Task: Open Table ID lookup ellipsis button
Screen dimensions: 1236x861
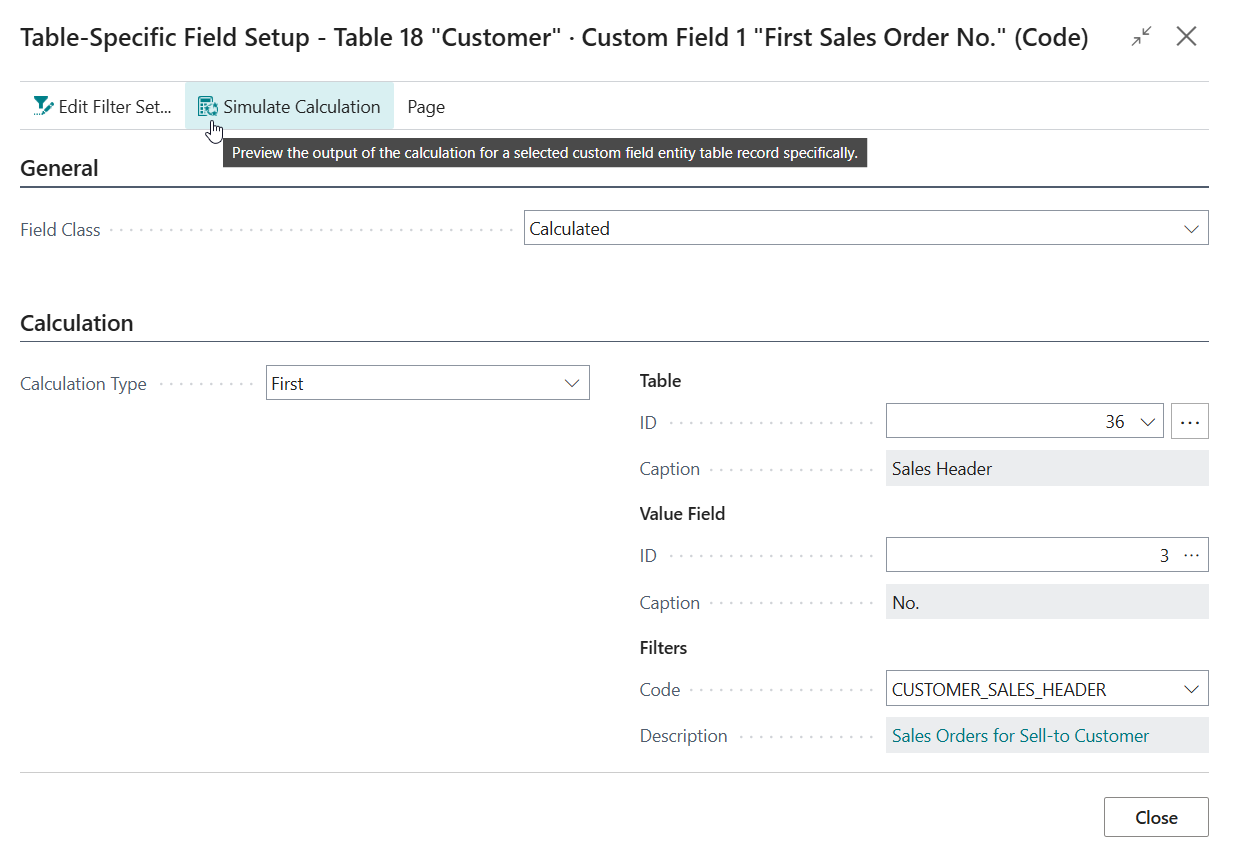Action: pyautogui.click(x=1189, y=422)
